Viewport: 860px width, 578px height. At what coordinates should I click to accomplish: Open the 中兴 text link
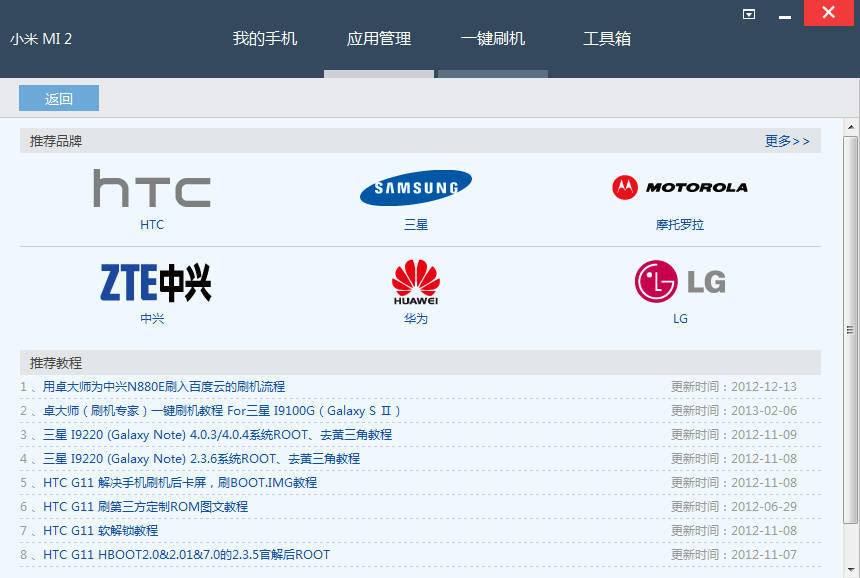[x=152, y=319]
